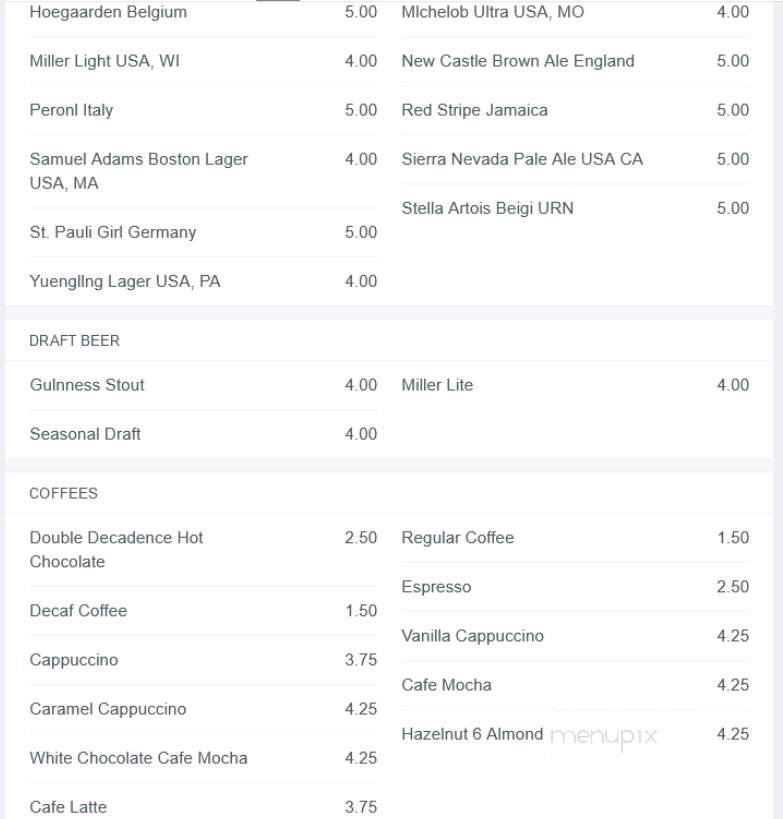This screenshot has height=819, width=783.
Task: Click Sierra Nevada Pale Ale item
Action: pyautogui.click(x=522, y=159)
